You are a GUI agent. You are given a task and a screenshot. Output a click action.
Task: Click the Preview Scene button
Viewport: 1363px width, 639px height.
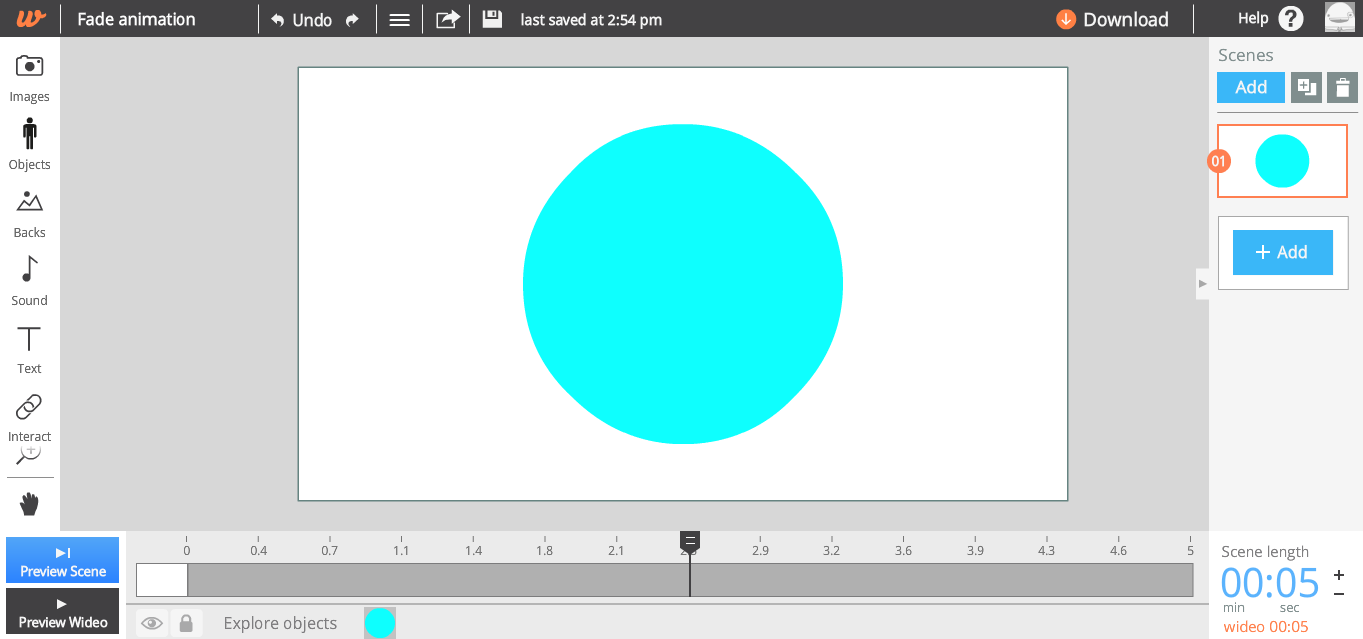point(63,560)
